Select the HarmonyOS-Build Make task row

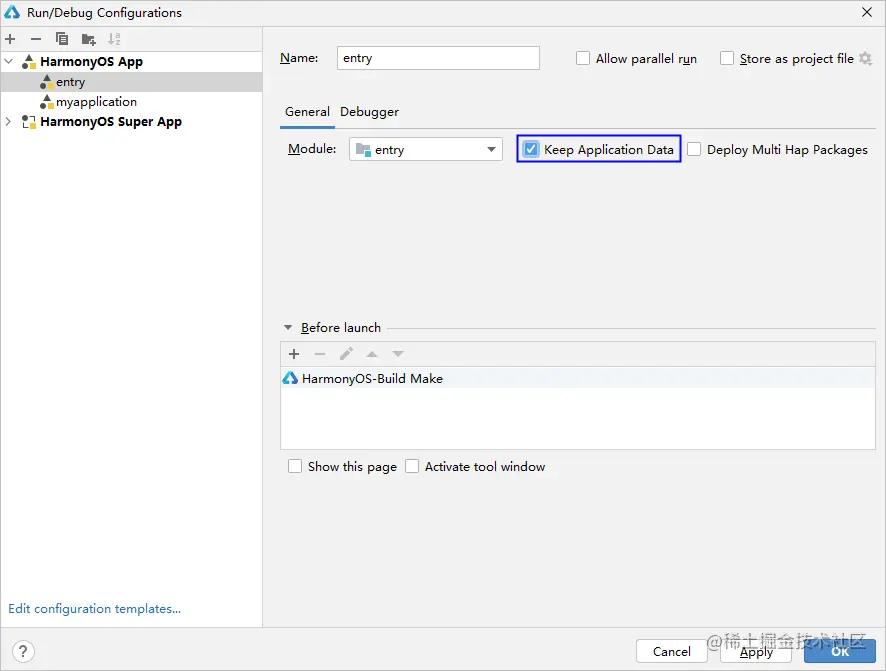click(x=577, y=378)
